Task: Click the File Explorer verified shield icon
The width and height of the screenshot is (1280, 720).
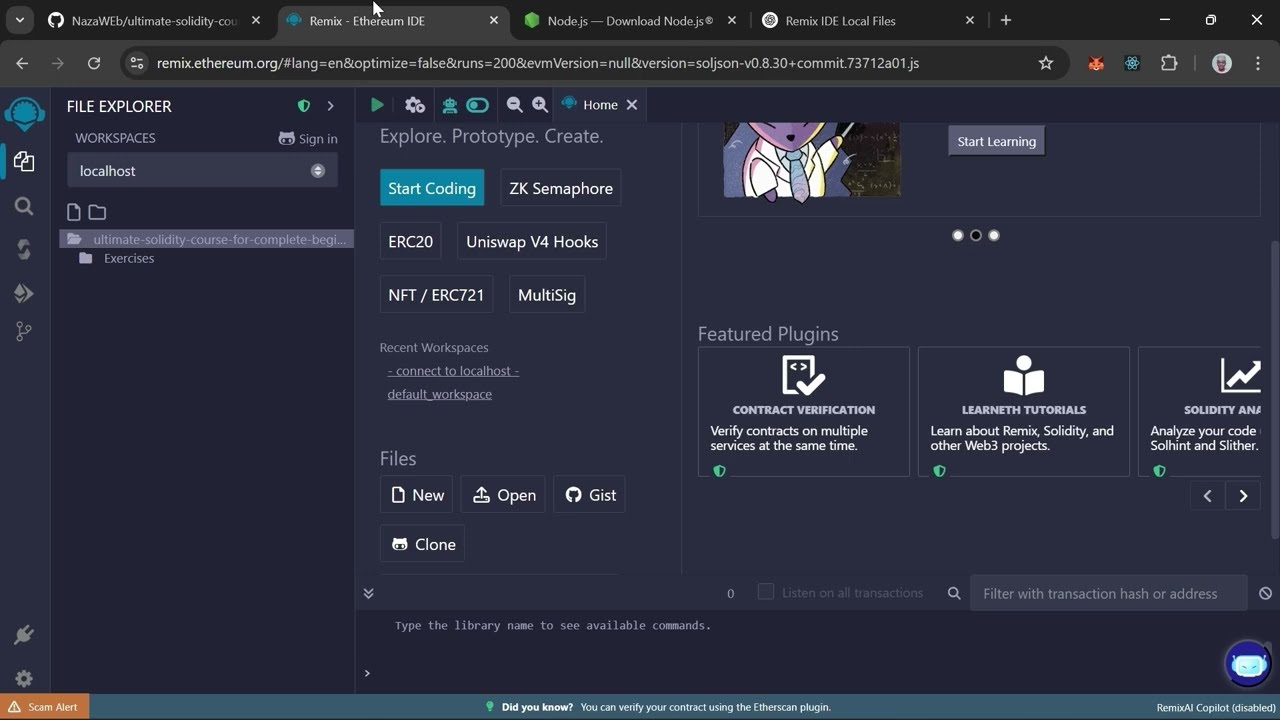Action: (304, 106)
